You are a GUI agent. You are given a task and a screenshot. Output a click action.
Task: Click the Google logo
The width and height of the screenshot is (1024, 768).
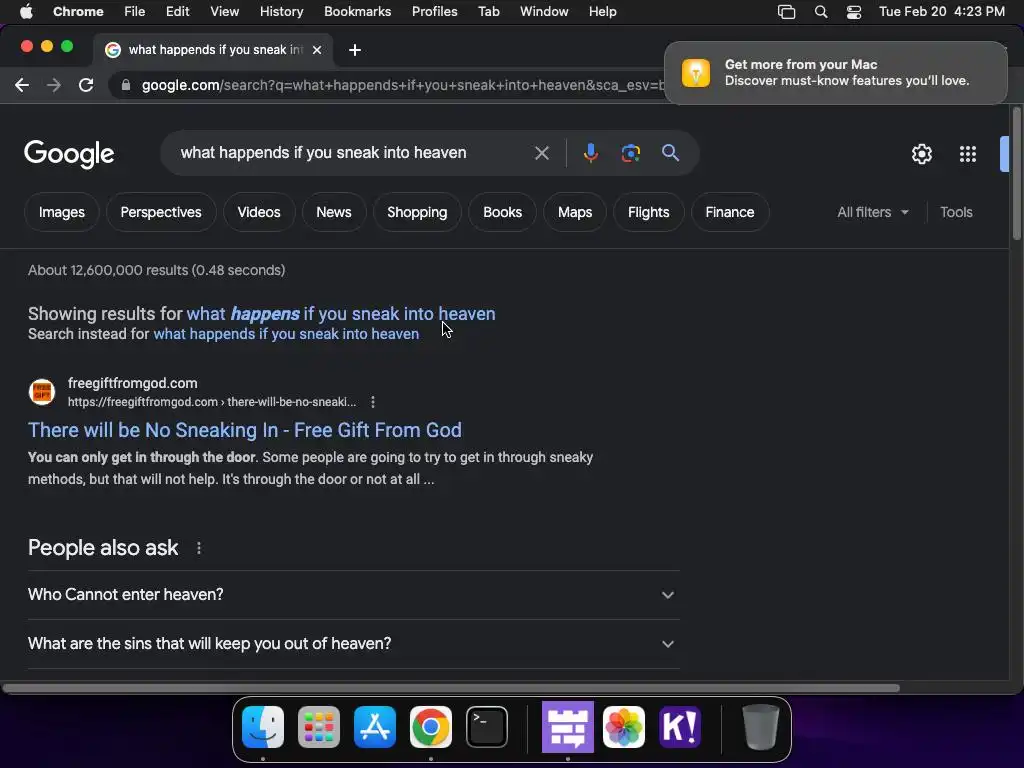click(69, 154)
